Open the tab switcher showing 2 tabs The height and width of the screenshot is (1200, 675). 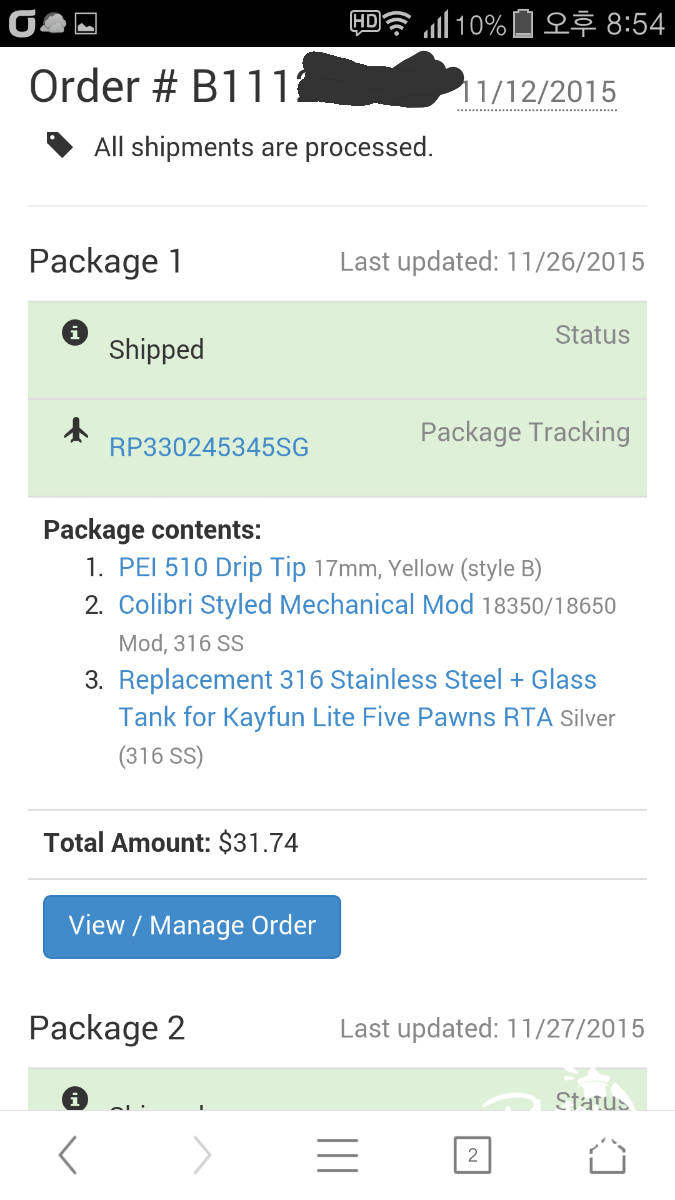pos(472,1156)
